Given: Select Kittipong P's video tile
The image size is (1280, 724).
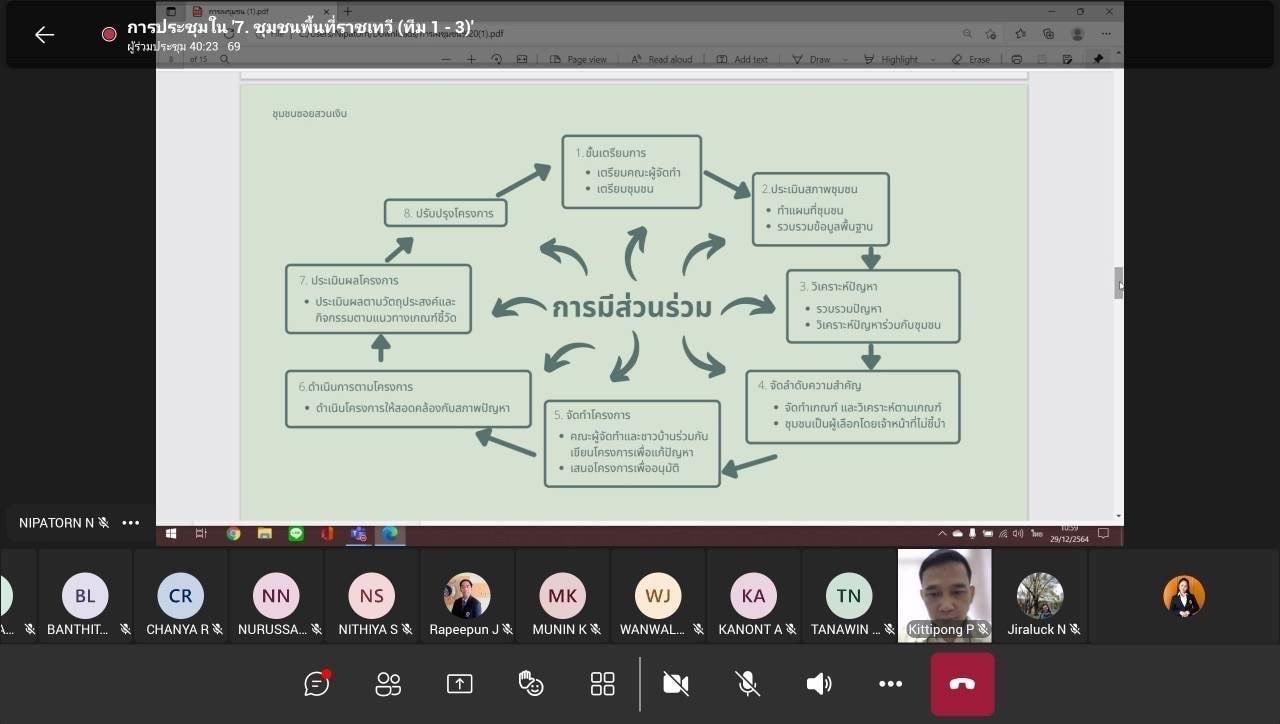Looking at the screenshot, I should [945, 596].
